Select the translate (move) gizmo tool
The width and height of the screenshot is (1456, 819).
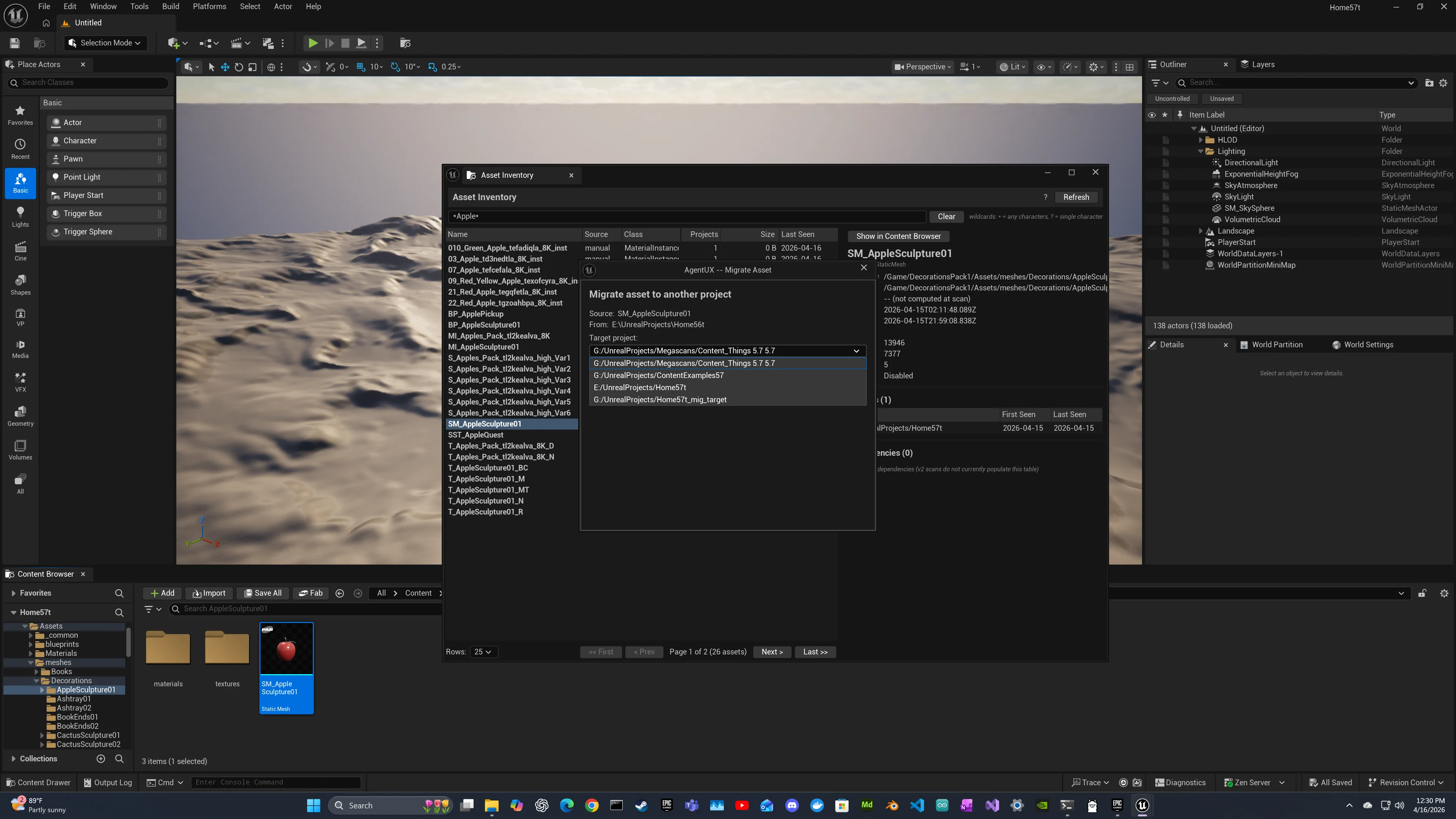[x=225, y=67]
